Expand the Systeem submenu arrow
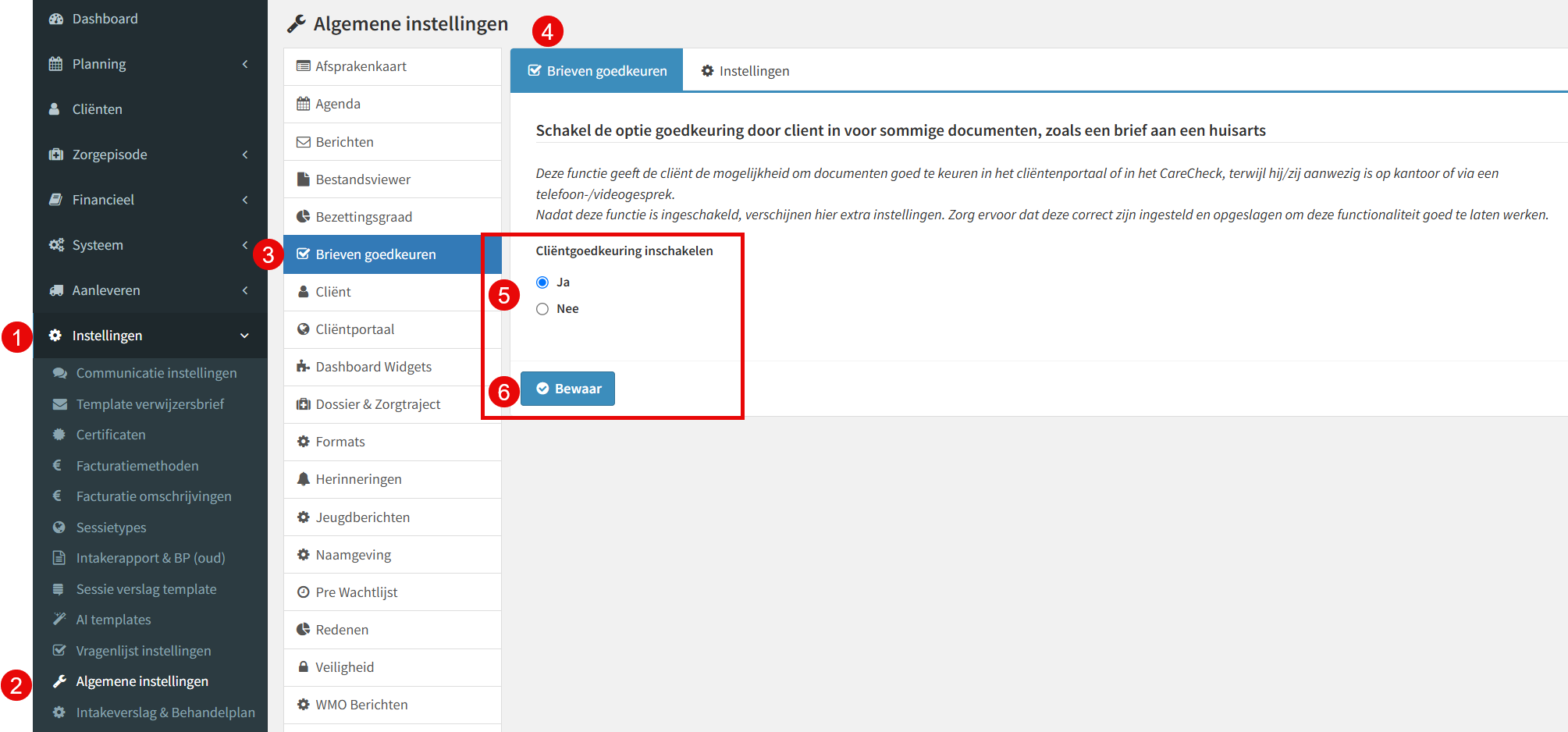 [245, 245]
